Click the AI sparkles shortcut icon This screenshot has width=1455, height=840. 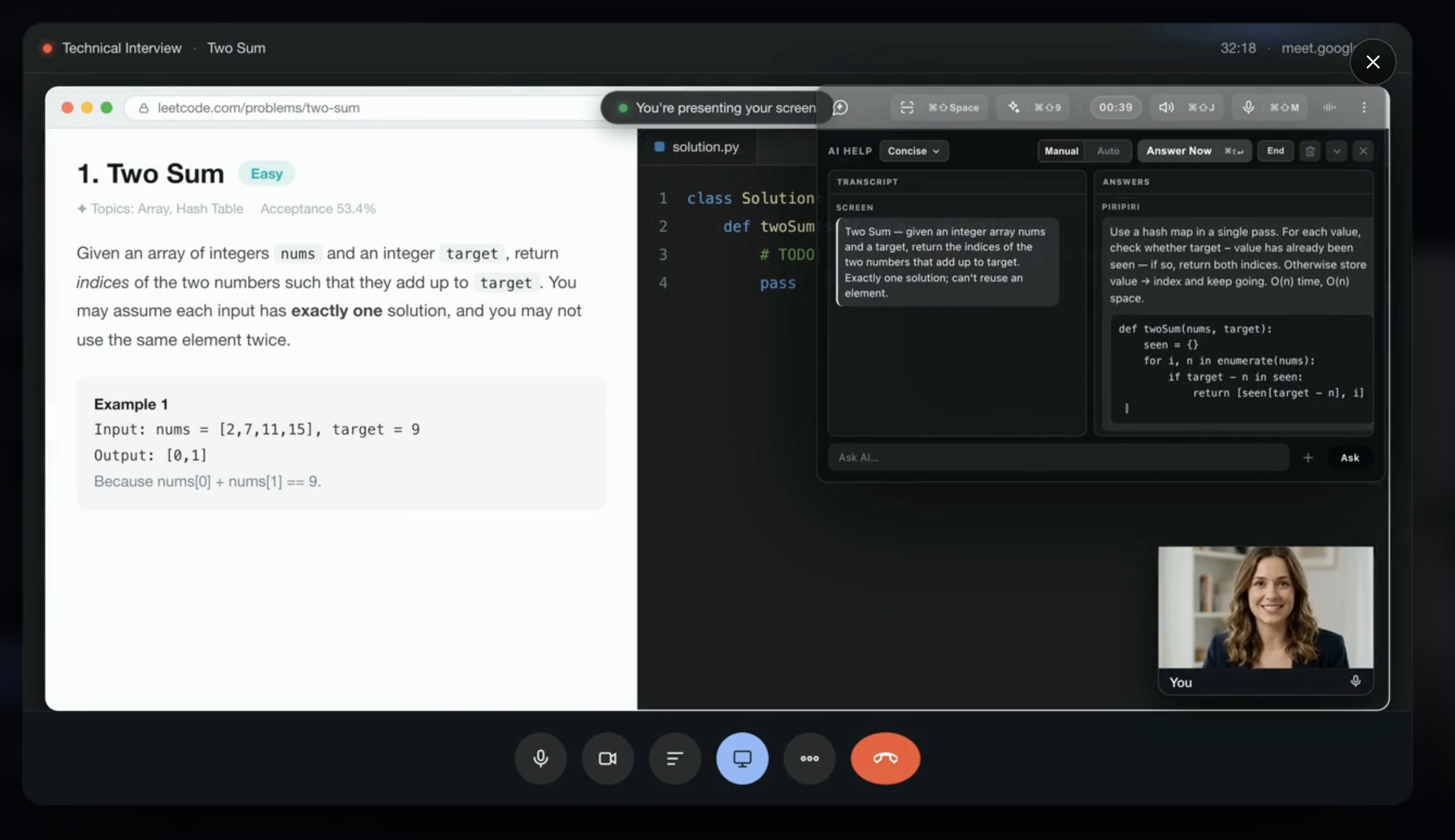(1014, 108)
